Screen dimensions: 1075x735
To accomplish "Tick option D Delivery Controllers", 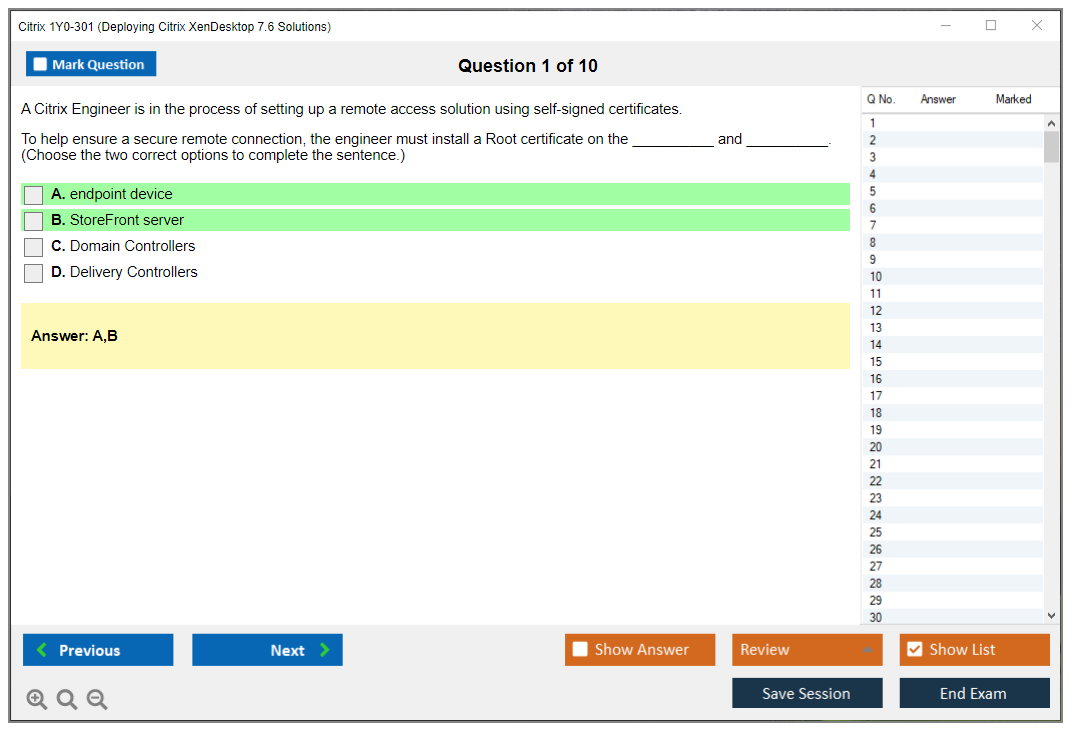I will (x=33, y=273).
